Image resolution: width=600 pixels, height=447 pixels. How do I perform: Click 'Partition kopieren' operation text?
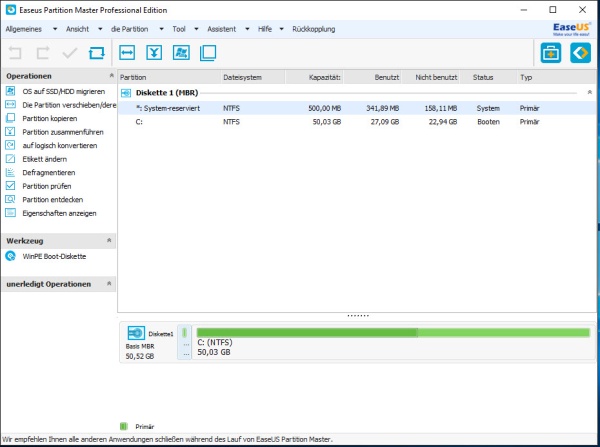pos(50,118)
